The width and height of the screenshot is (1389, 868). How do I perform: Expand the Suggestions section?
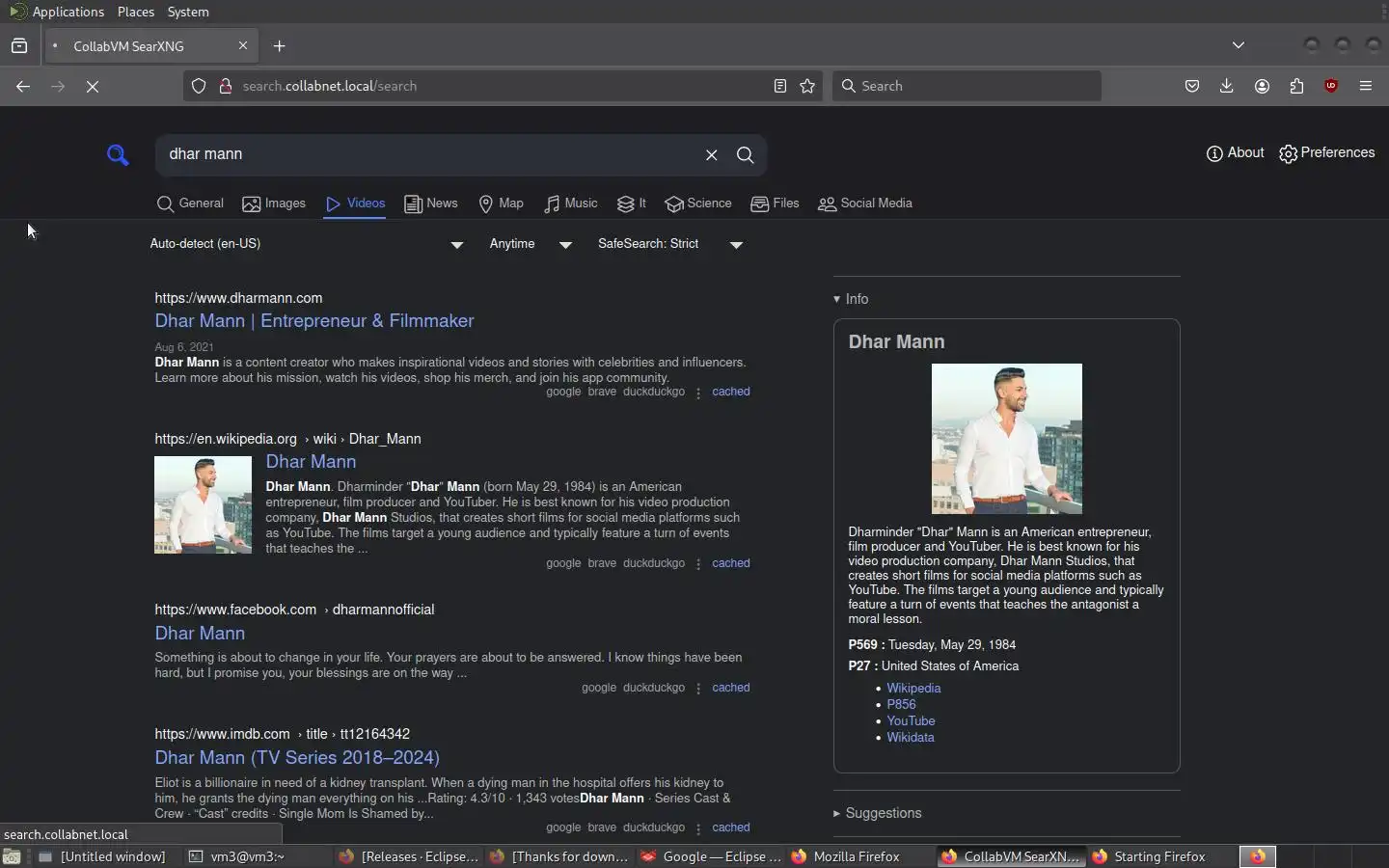(877, 813)
